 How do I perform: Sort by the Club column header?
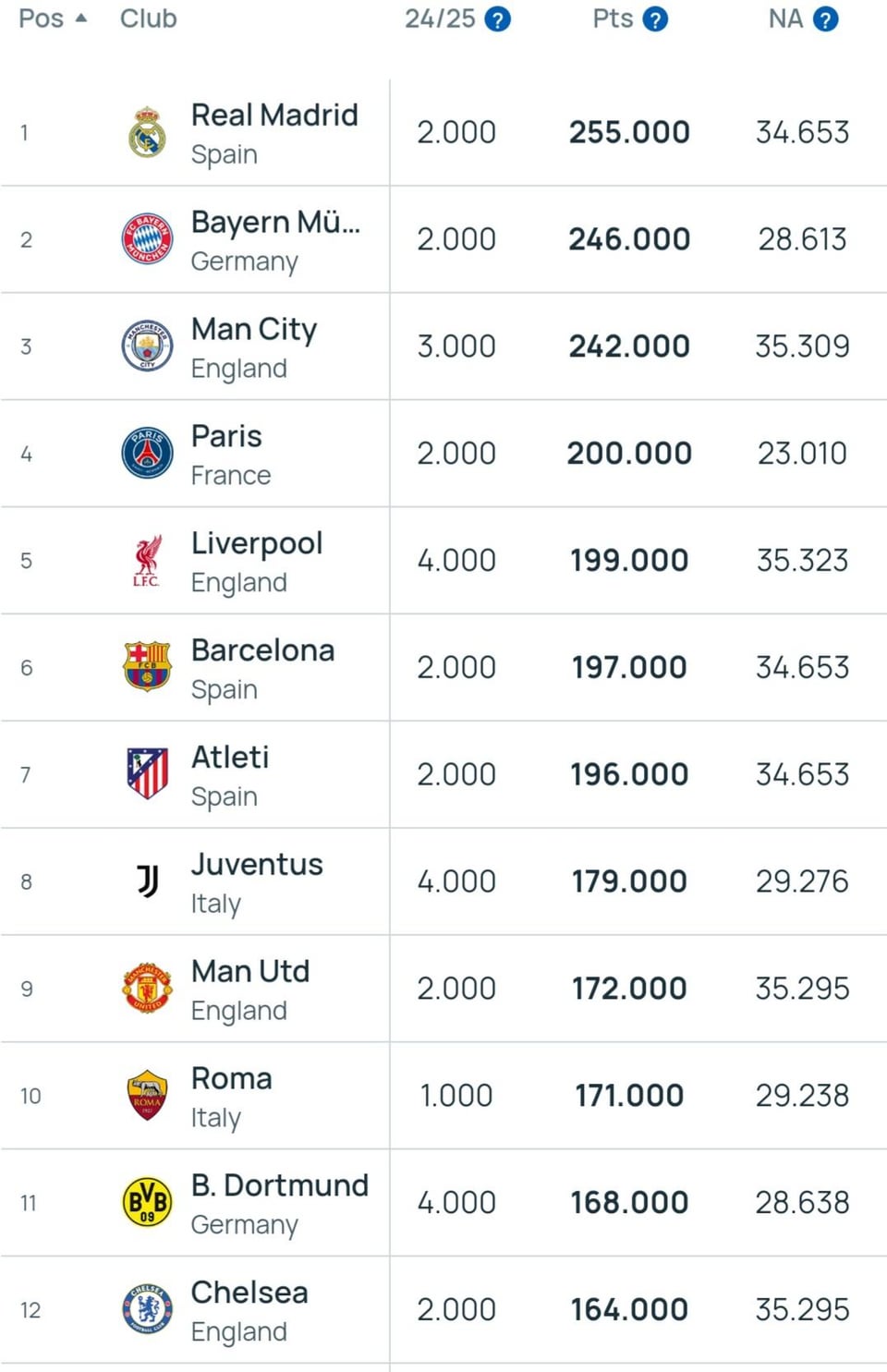coord(148,18)
